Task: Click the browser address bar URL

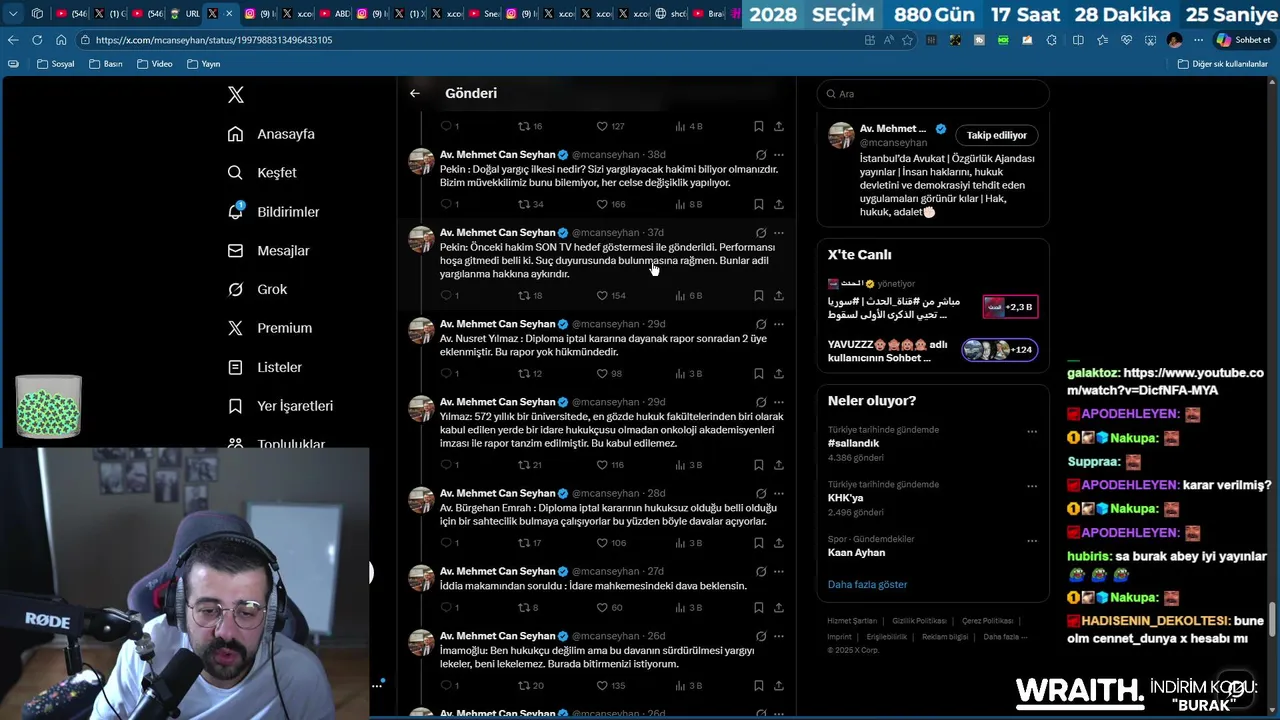Action: point(214,40)
